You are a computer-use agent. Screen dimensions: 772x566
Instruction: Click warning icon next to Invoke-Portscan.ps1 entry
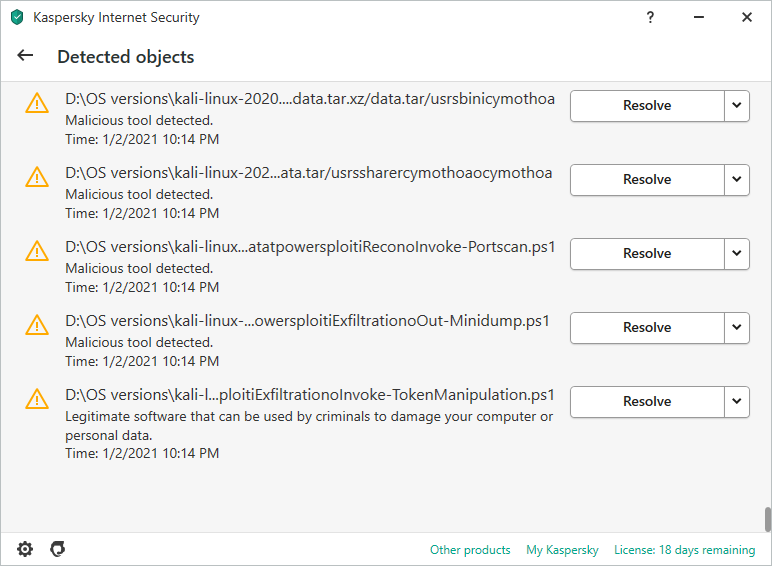tap(37, 251)
